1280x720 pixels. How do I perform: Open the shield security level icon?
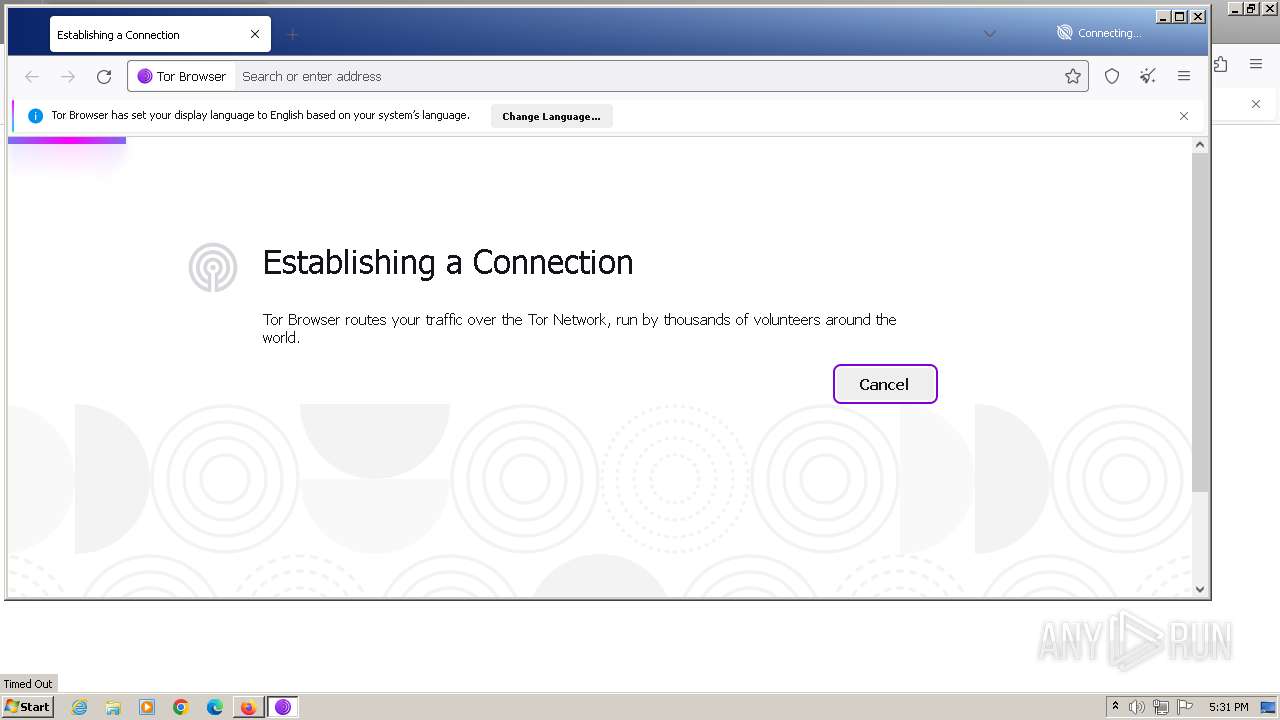(x=1112, y=76)
